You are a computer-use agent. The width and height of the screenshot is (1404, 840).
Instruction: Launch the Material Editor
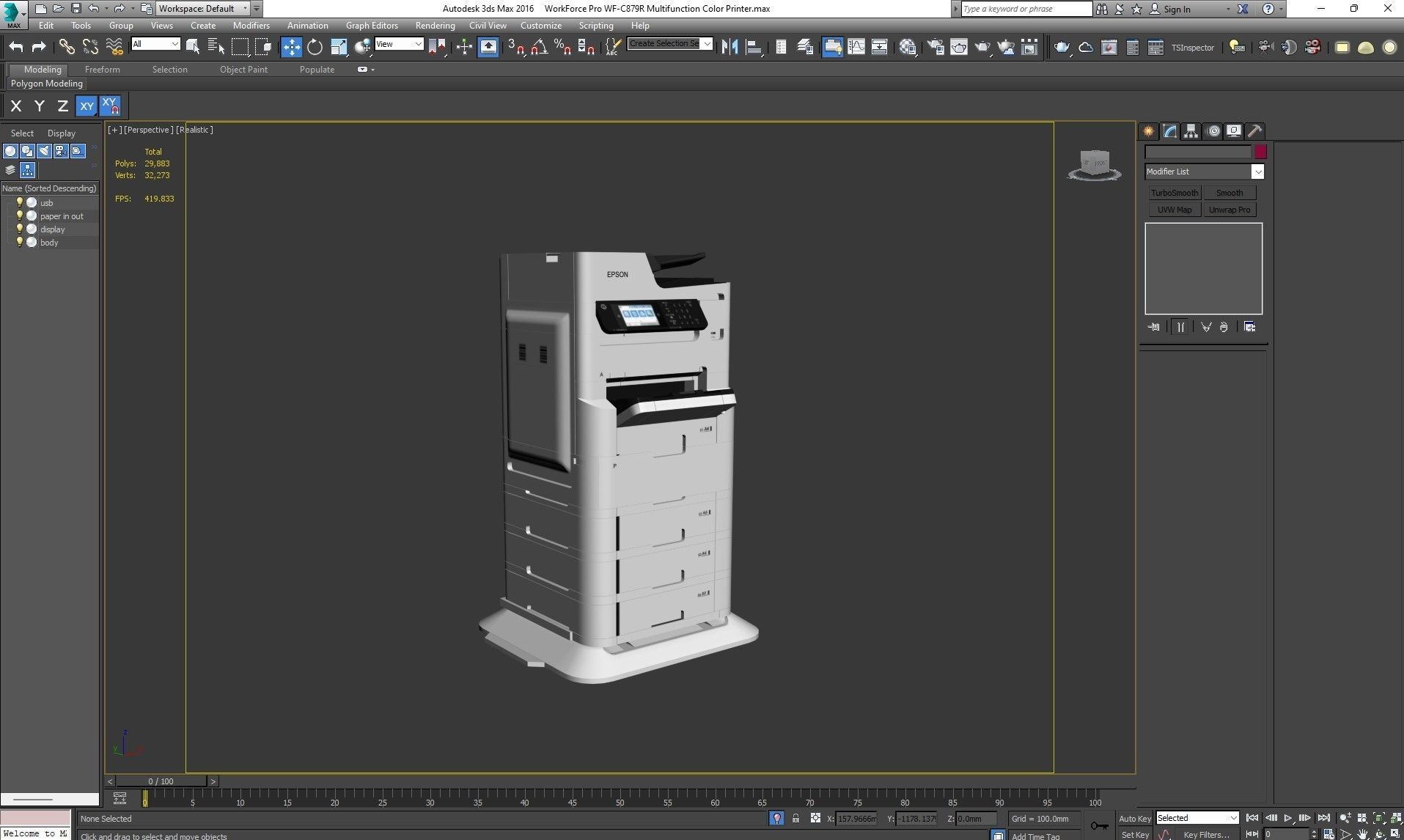coord(908,47)
